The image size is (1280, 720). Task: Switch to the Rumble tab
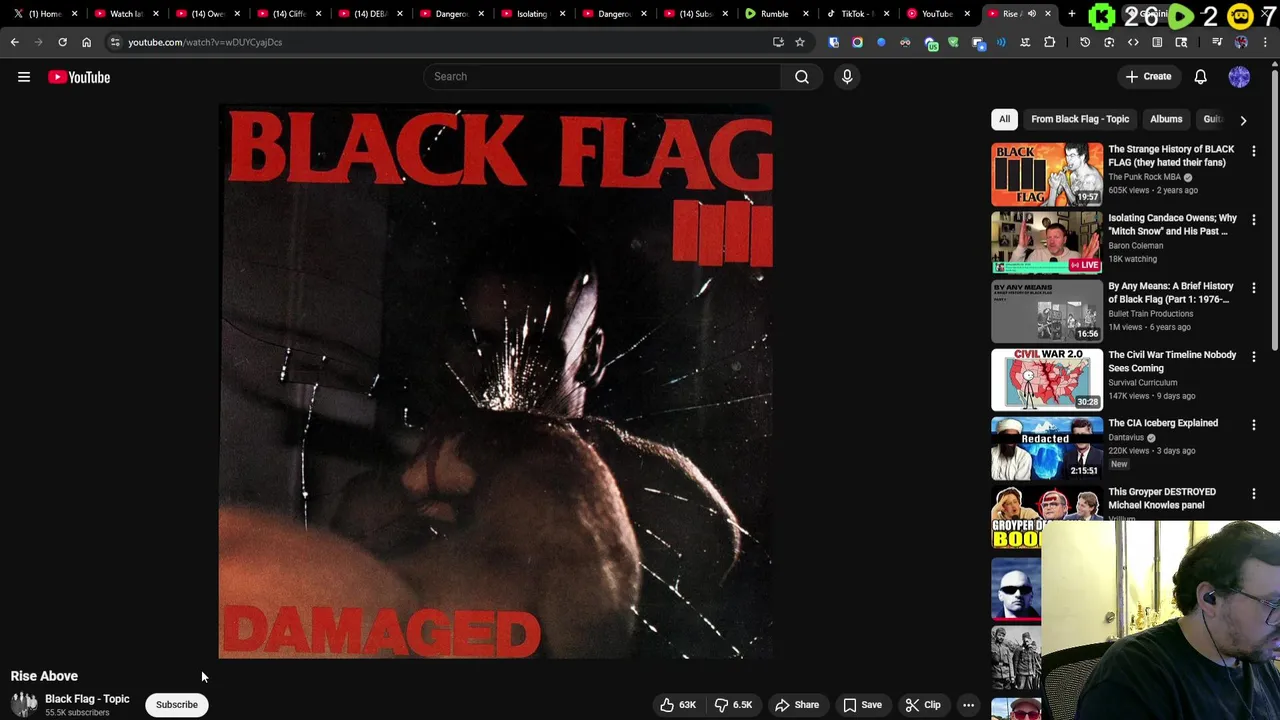(x=775, y=14)
